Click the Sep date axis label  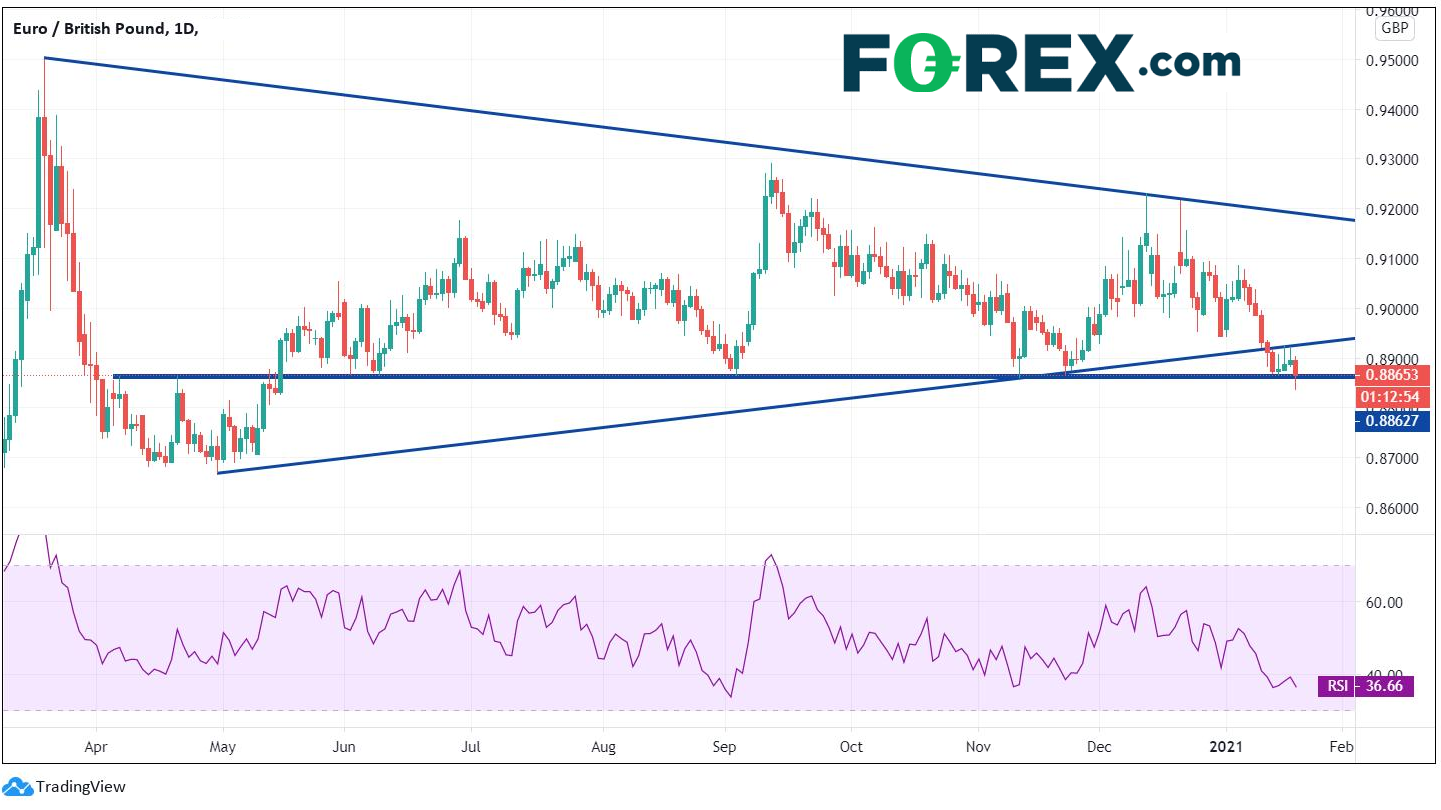[725, 747]
